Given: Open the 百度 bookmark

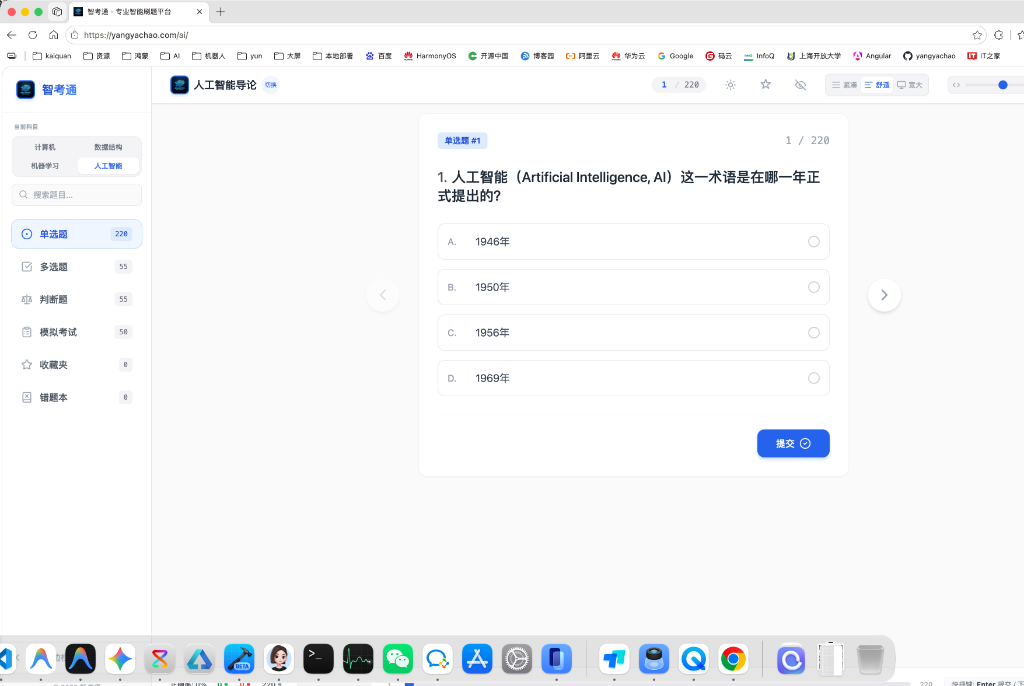Looking at the screenshot, I should 379,56.
